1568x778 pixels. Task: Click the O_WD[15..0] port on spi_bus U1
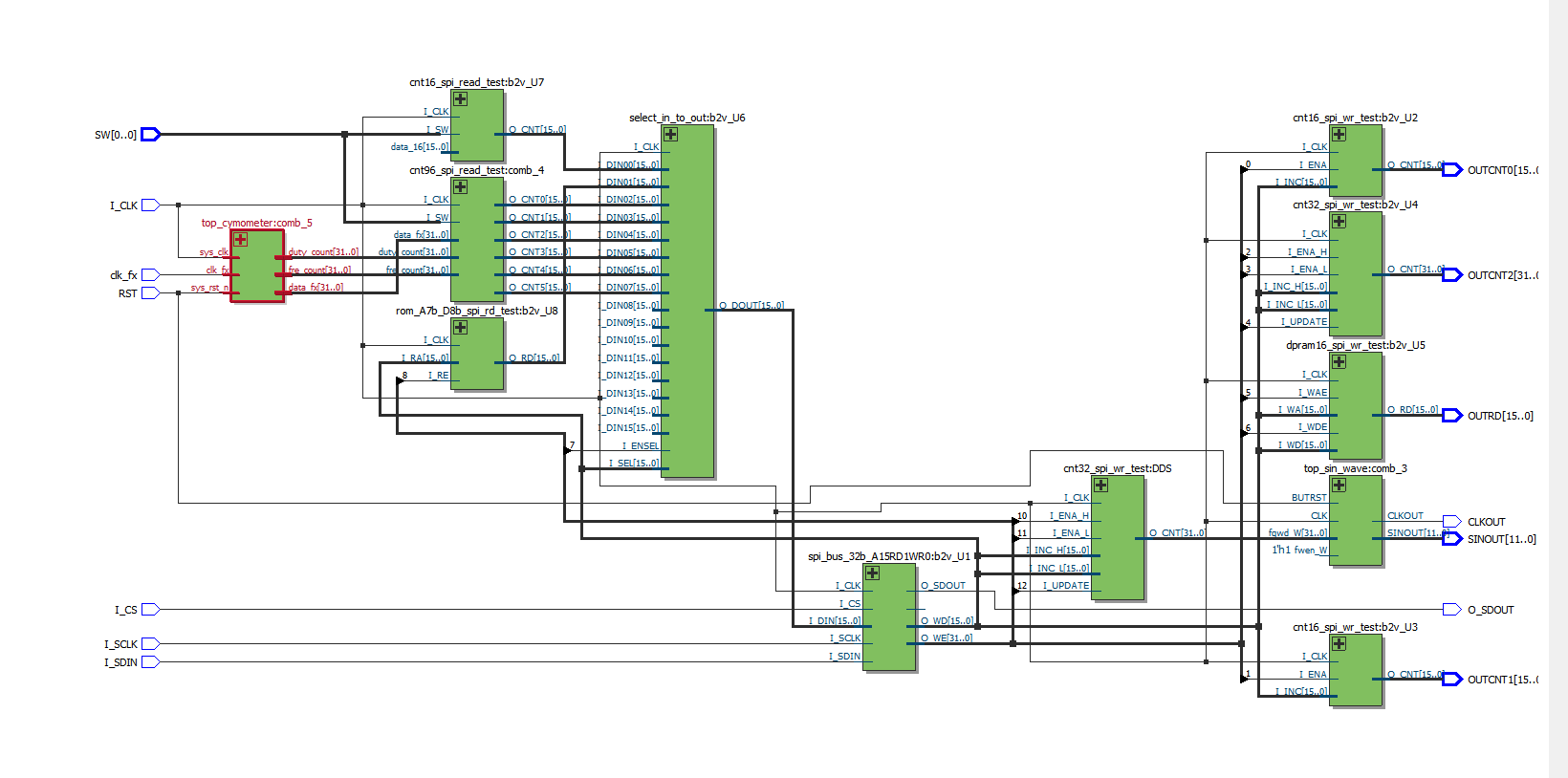(x=947, y=621)
